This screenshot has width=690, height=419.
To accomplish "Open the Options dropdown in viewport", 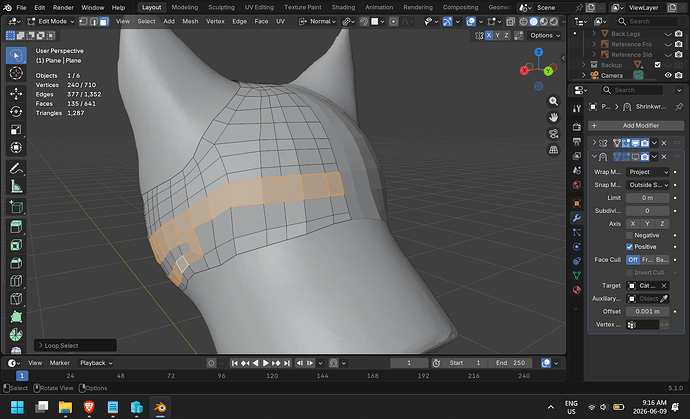I will (545, 36).
